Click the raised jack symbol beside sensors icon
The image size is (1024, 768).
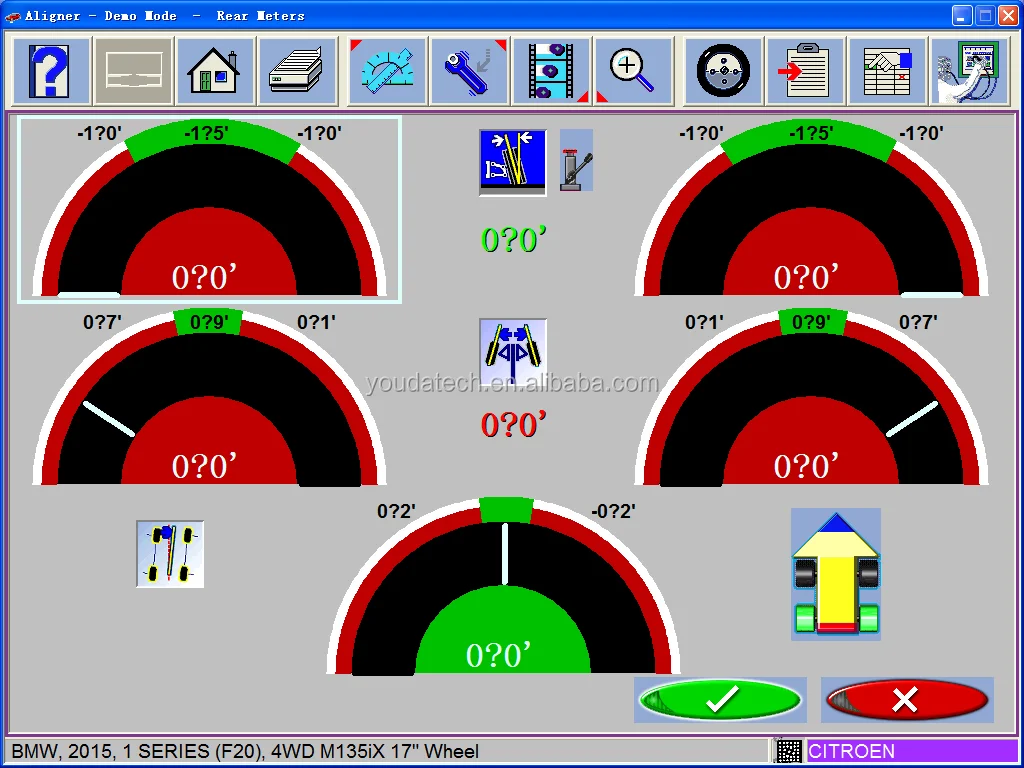(577, 160)
